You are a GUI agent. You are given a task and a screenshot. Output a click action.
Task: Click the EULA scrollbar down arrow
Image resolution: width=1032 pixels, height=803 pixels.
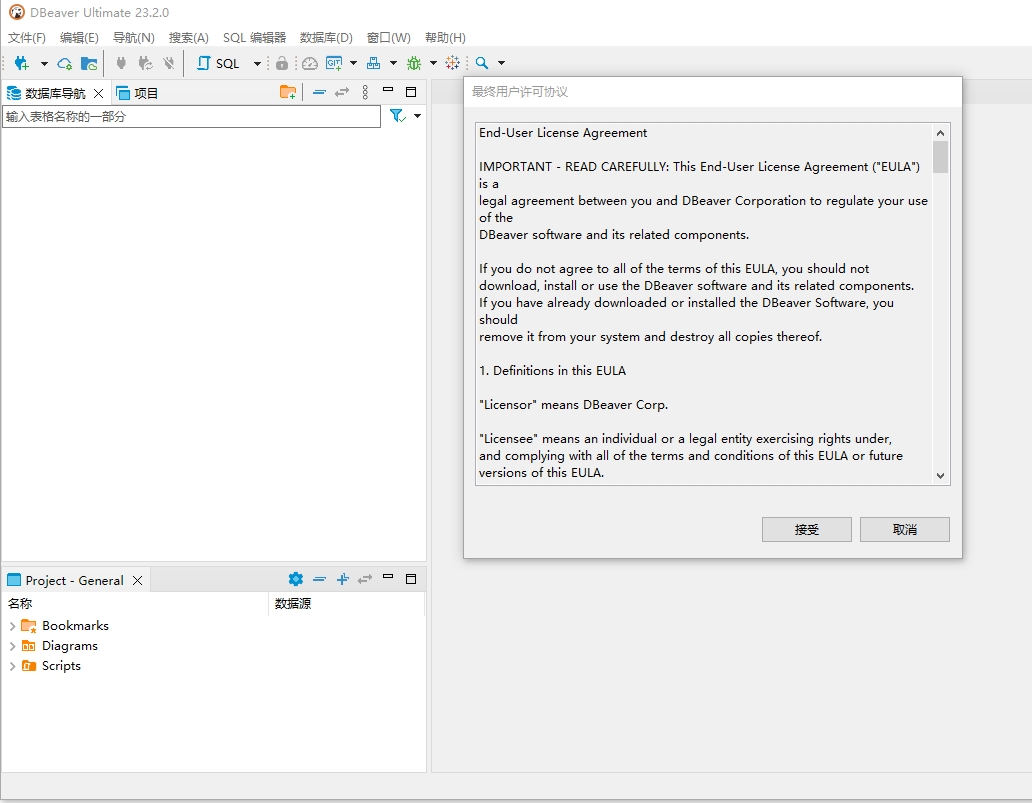940,476
